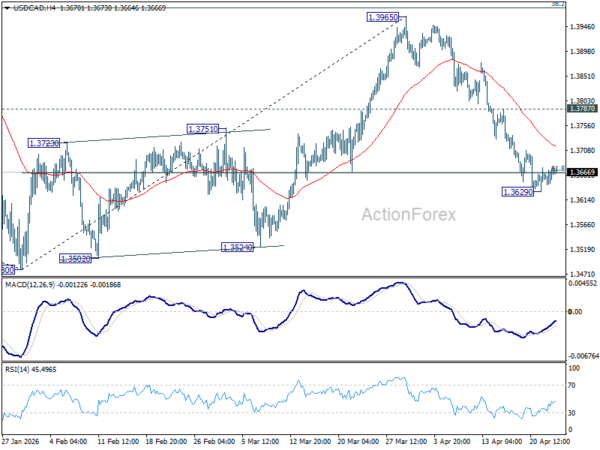Click 1.37080 on the price axis
600x450 pixels.
[x=582, y=151]
